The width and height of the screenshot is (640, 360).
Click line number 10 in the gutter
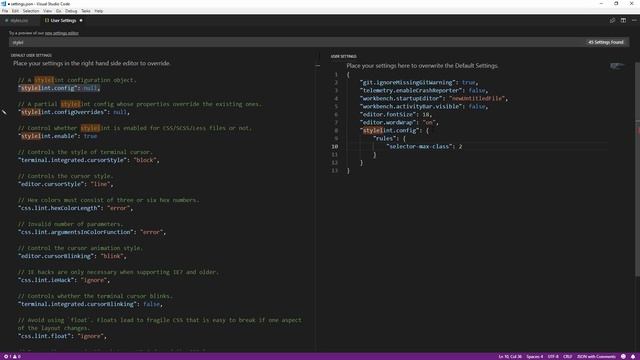click(335, 147)
